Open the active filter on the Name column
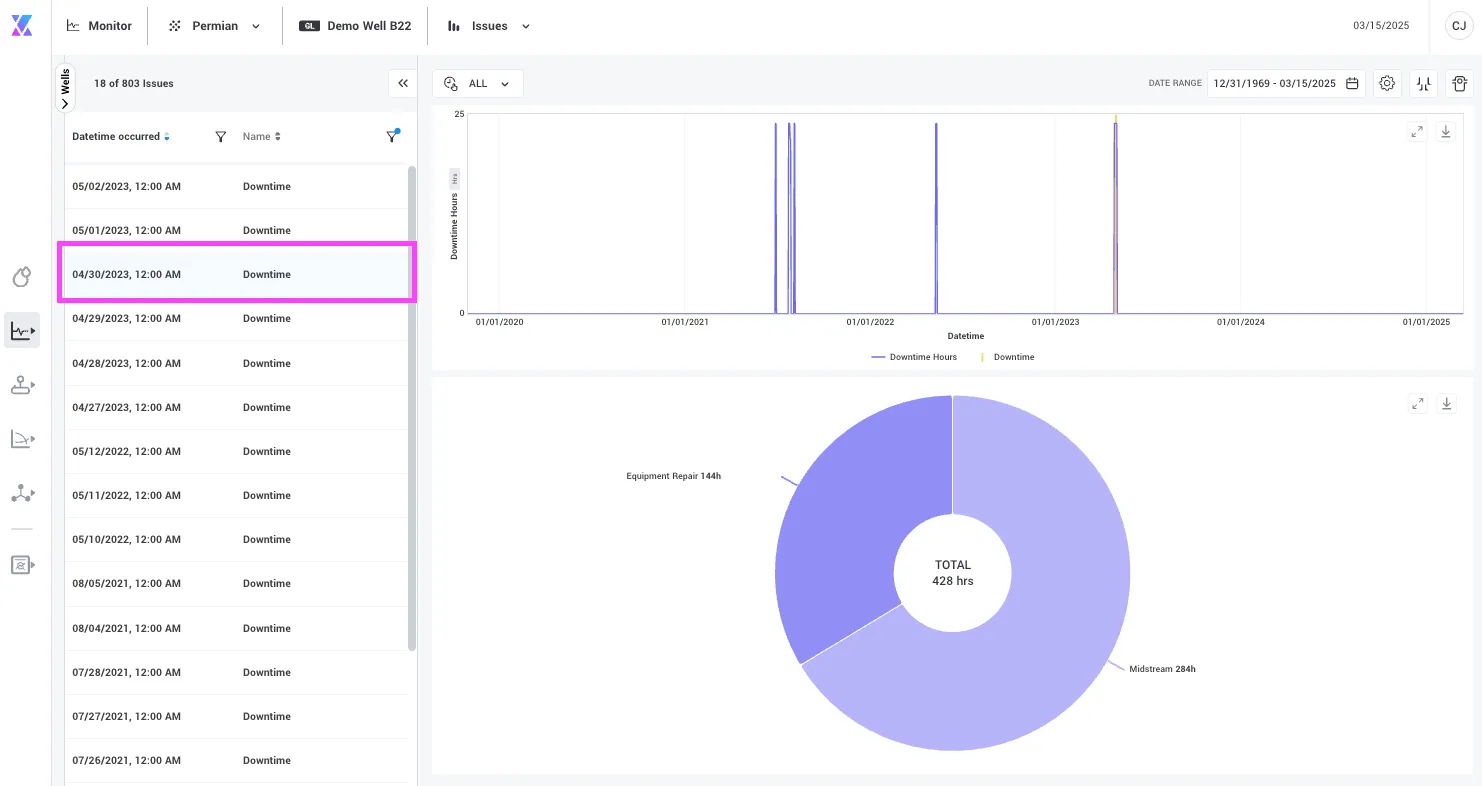The width and height of the screenshot is (1482, 786). (x=392, y=137)
